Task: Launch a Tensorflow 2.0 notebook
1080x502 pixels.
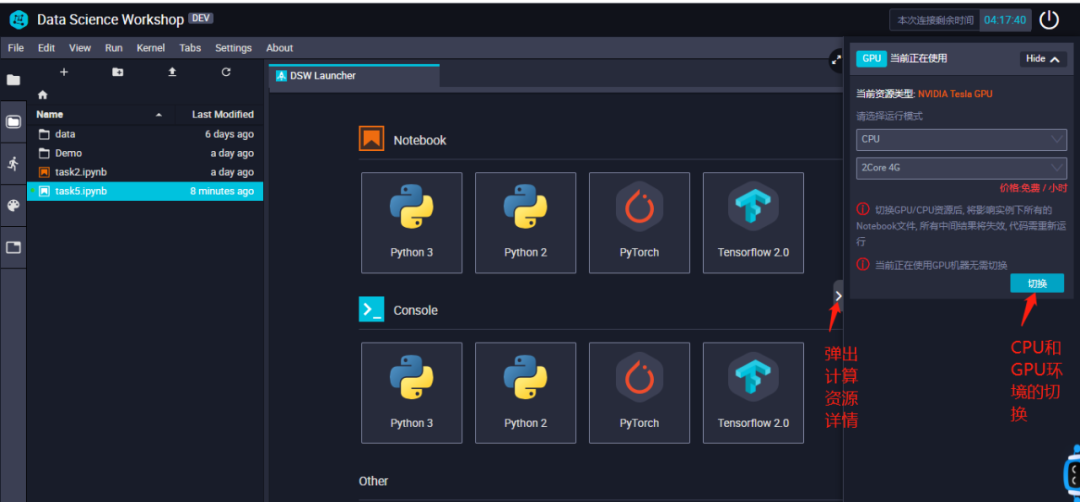Action: coord(753,222)
